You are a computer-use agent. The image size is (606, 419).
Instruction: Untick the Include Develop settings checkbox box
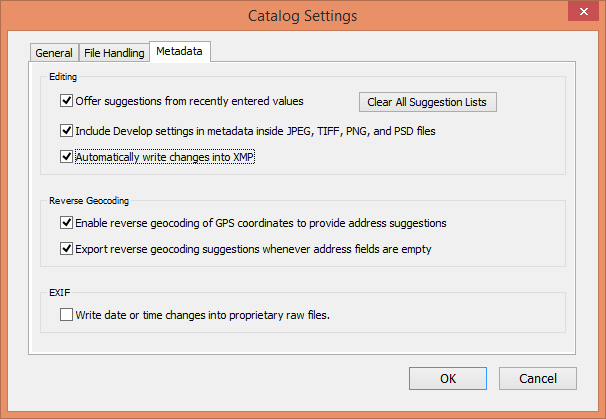(66, 131)
